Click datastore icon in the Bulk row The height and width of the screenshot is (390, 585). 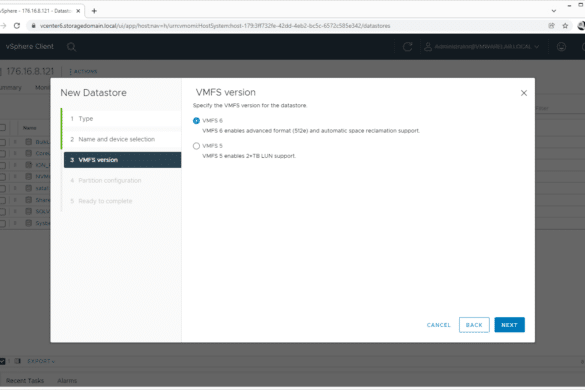click(x=29, y=142)
